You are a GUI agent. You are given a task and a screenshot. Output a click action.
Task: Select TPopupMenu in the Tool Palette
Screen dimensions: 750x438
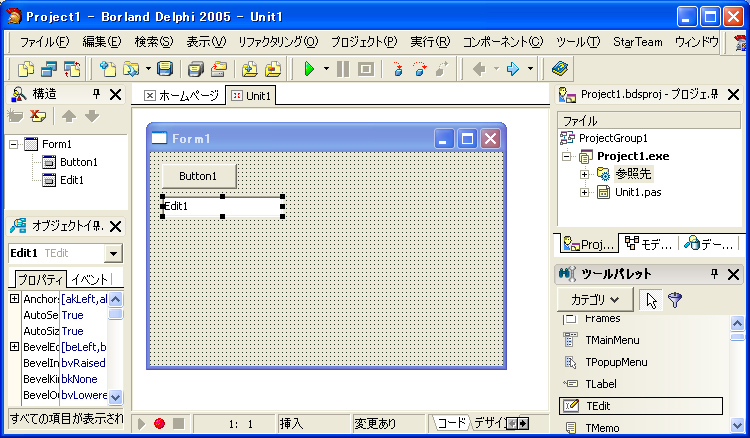[x=615, y=362]
